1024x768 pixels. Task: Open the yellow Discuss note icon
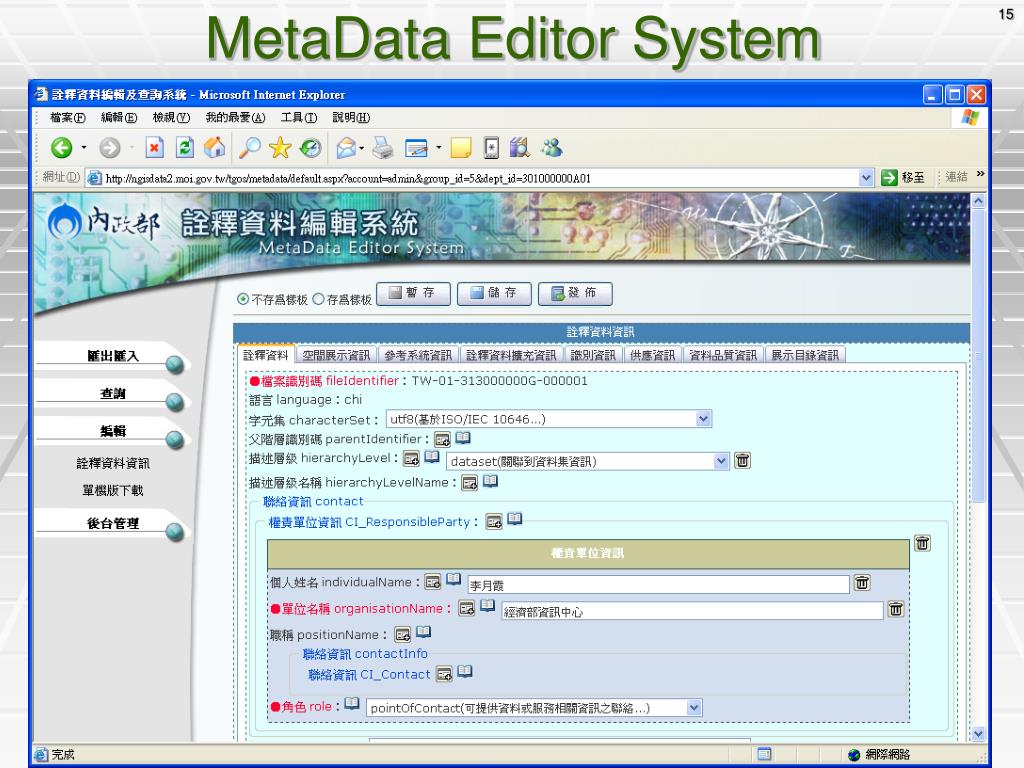click(x=461, y=148)
